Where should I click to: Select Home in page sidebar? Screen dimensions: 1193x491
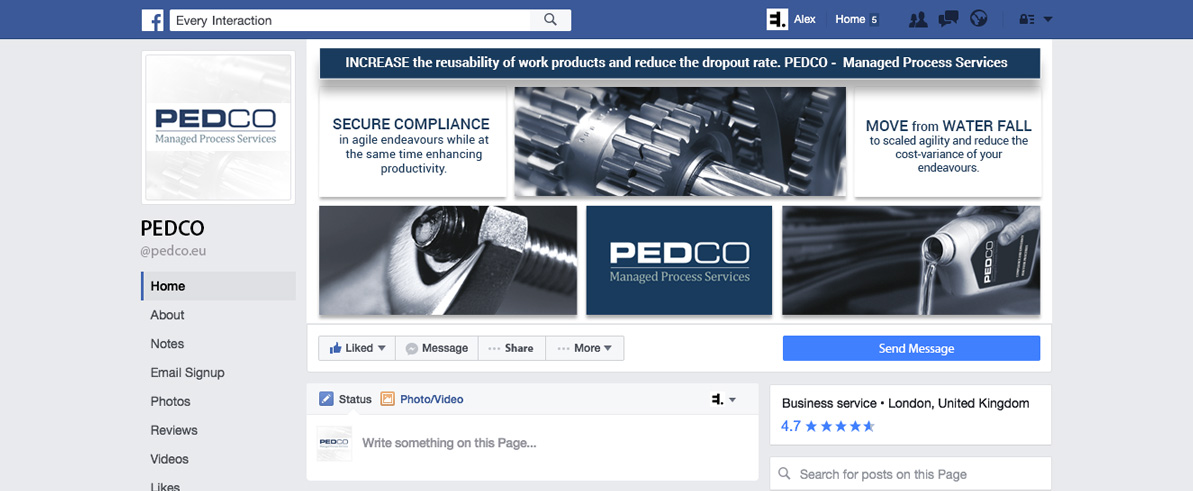point(218,286)
